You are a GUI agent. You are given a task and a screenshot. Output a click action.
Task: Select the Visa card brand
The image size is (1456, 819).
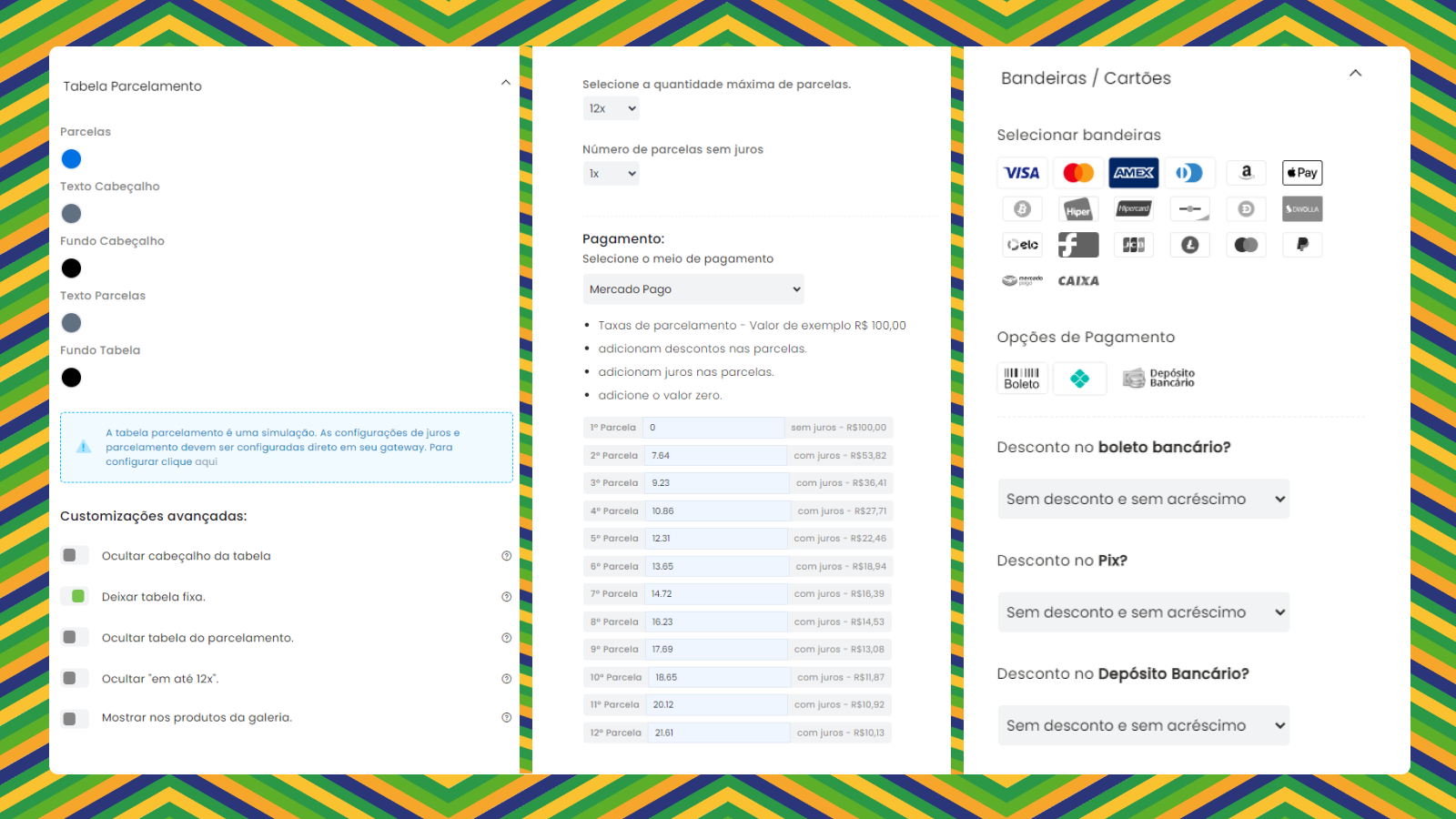coord(1022,173)
